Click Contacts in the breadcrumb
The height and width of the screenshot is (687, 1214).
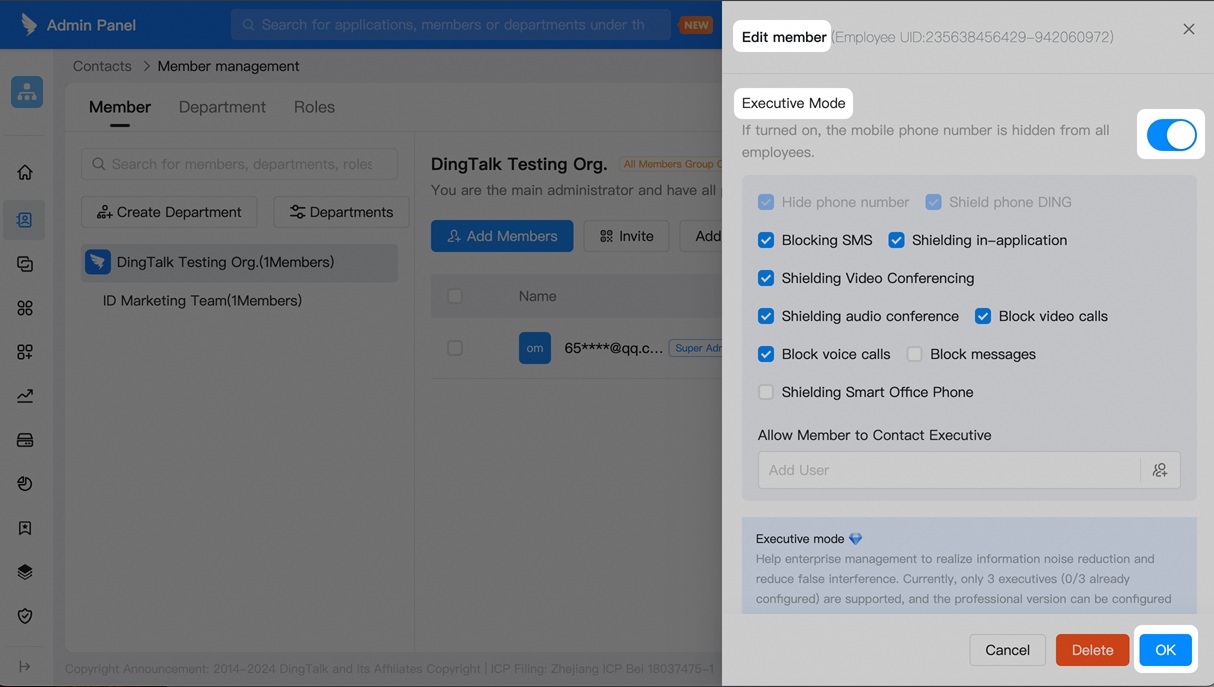point(102,66)
